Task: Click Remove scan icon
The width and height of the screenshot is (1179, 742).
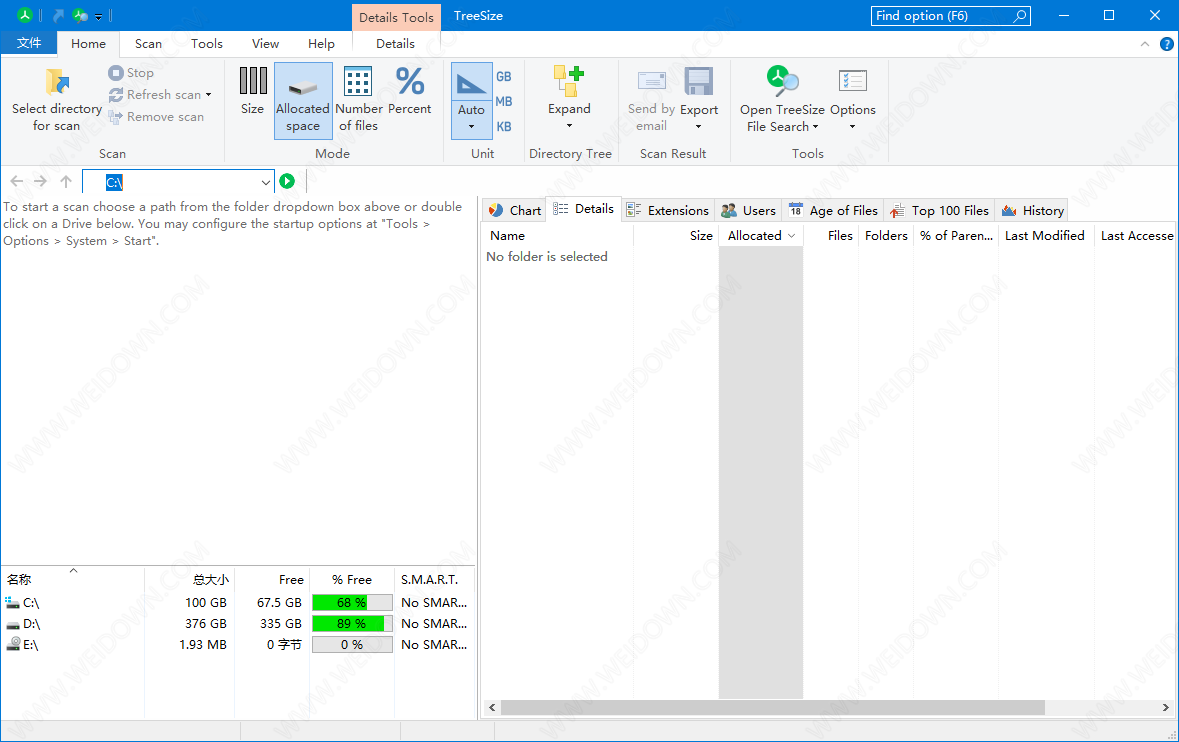Action: 116,117
